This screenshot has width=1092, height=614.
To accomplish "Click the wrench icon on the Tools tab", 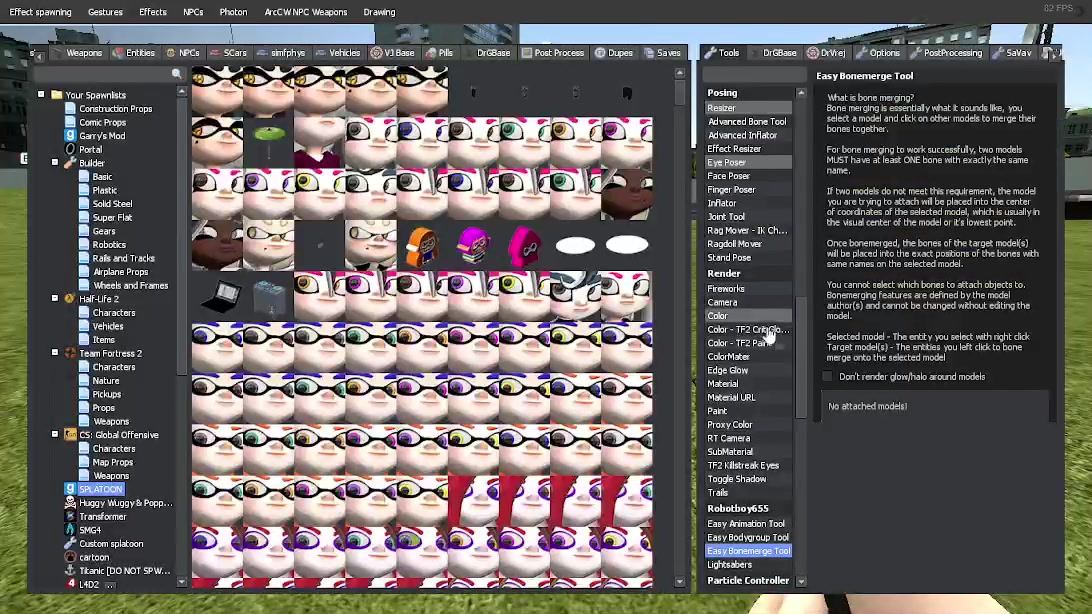I will [710, 52].
